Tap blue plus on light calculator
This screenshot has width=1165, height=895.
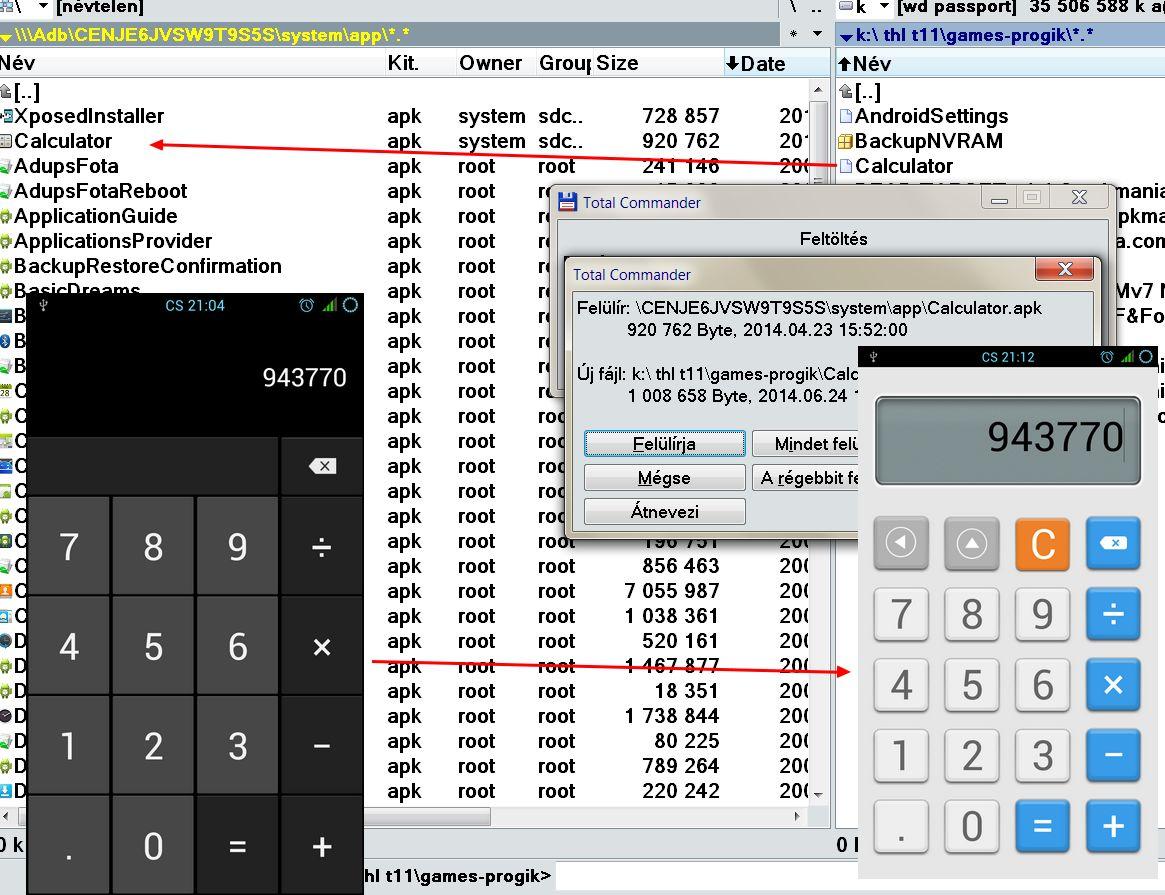click(1113, 826)
